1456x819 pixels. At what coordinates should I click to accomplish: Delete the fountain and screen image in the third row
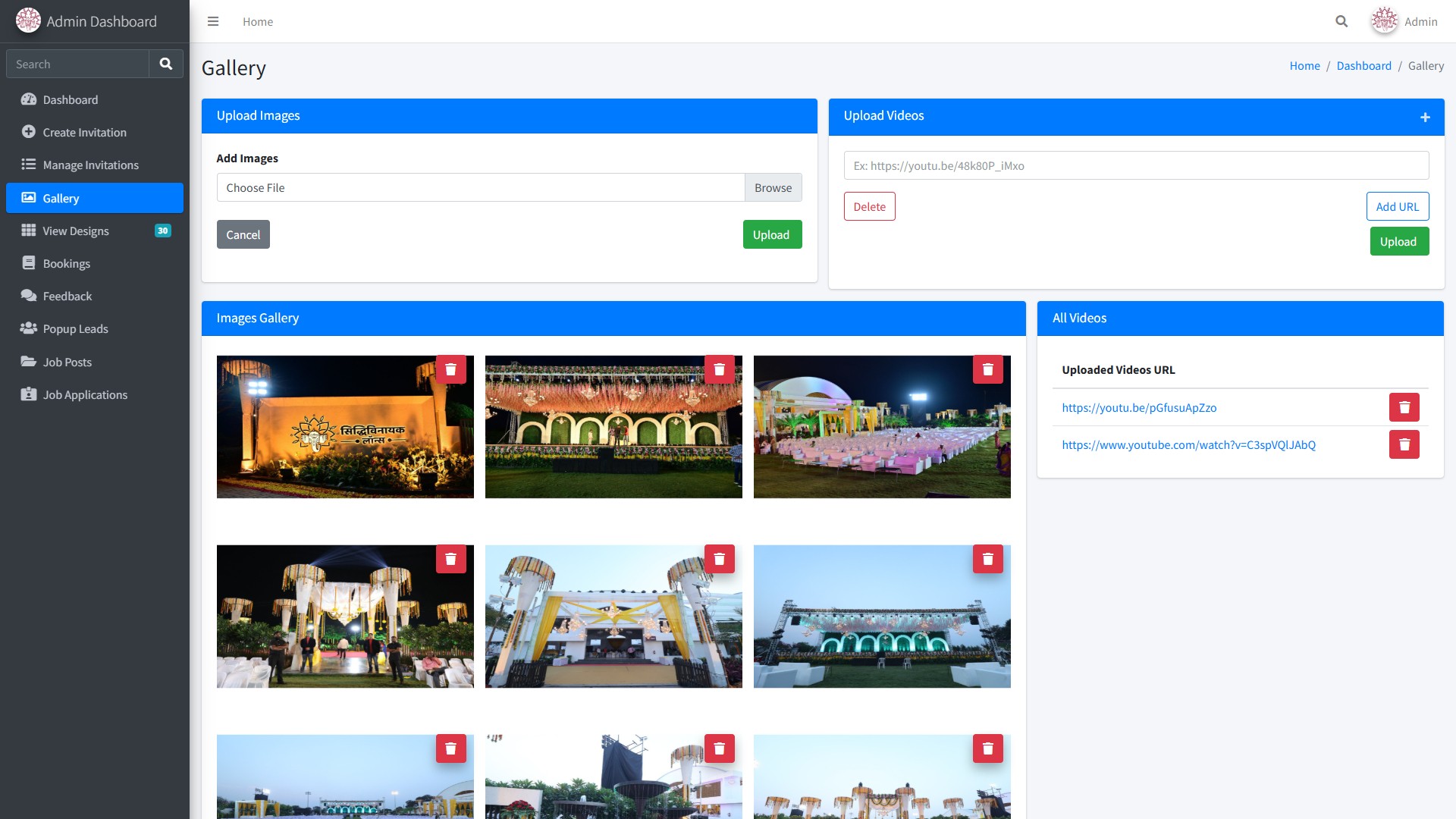click(x=719, y=748)
